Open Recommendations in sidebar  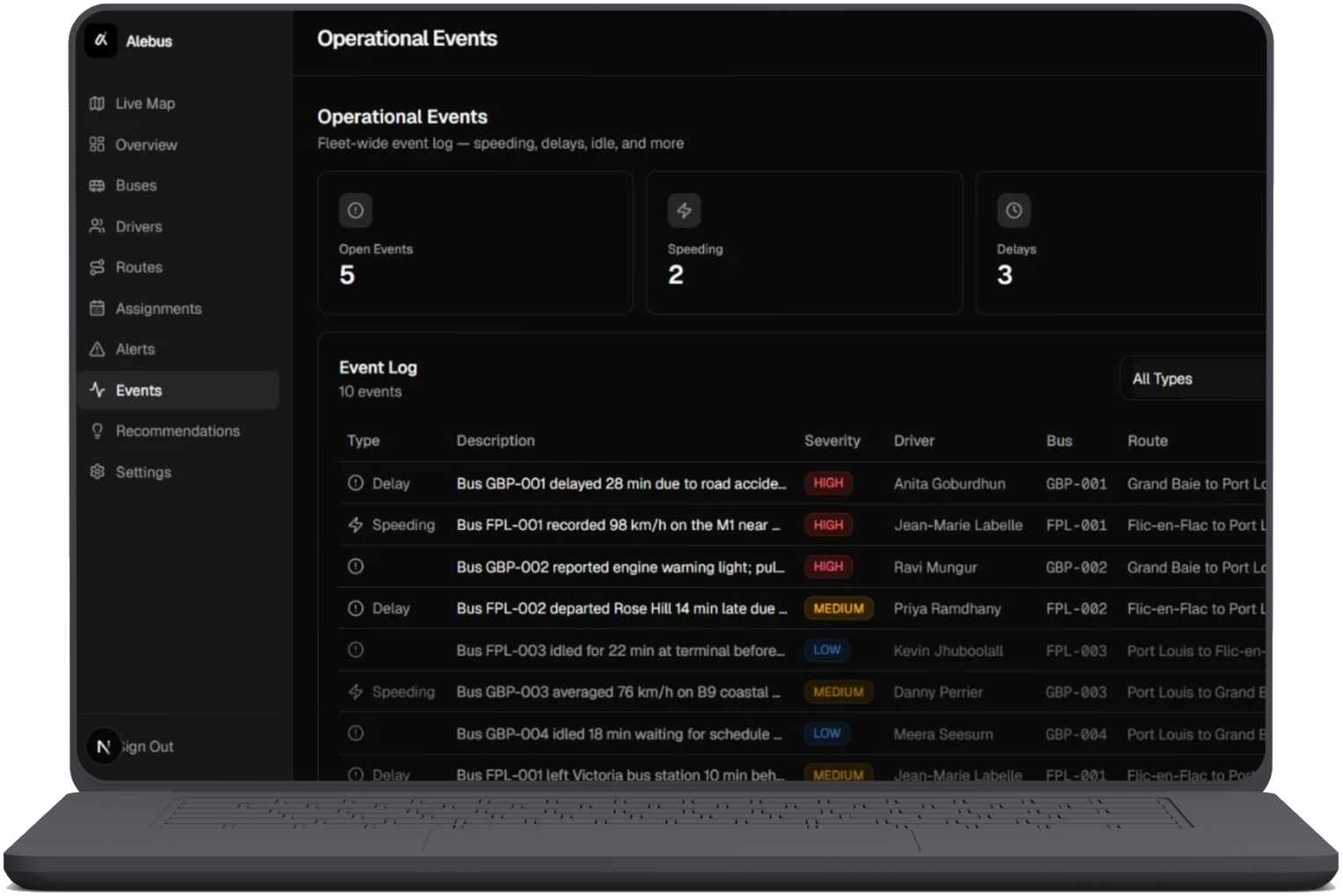[x=178, y=431]
